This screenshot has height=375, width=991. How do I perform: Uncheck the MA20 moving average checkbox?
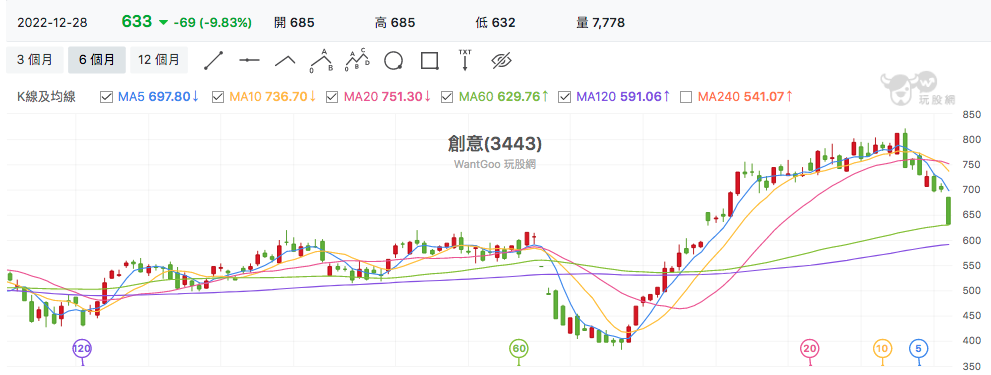point(332,97)
